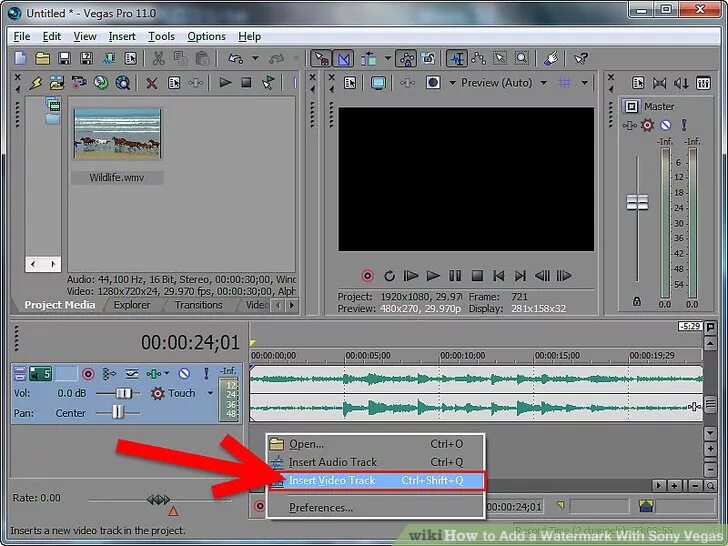Click the Paste clipboard icon in the toolbar

click(x=202, y=58)
